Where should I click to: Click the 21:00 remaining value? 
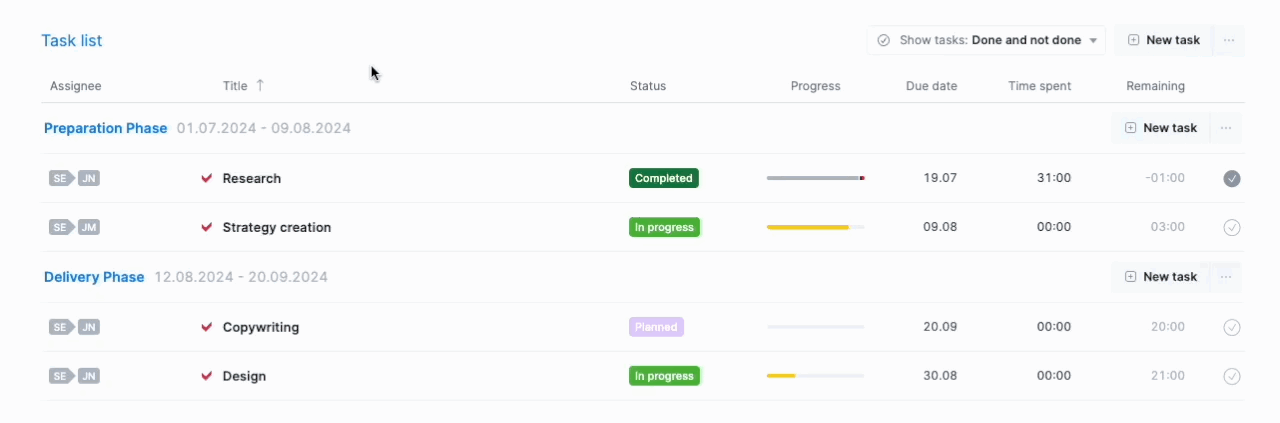click(x=1168, y=376)
